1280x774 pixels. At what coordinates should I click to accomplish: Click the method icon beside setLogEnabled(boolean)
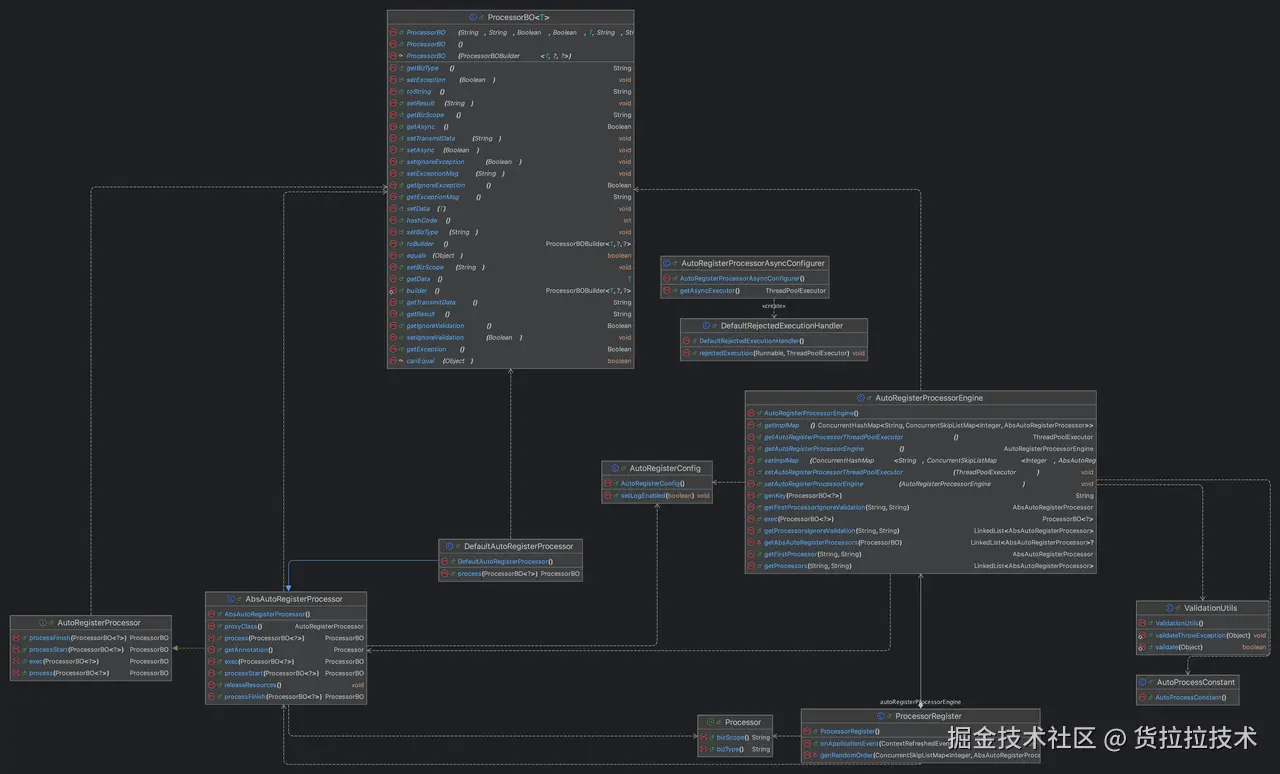coord(608,496)
